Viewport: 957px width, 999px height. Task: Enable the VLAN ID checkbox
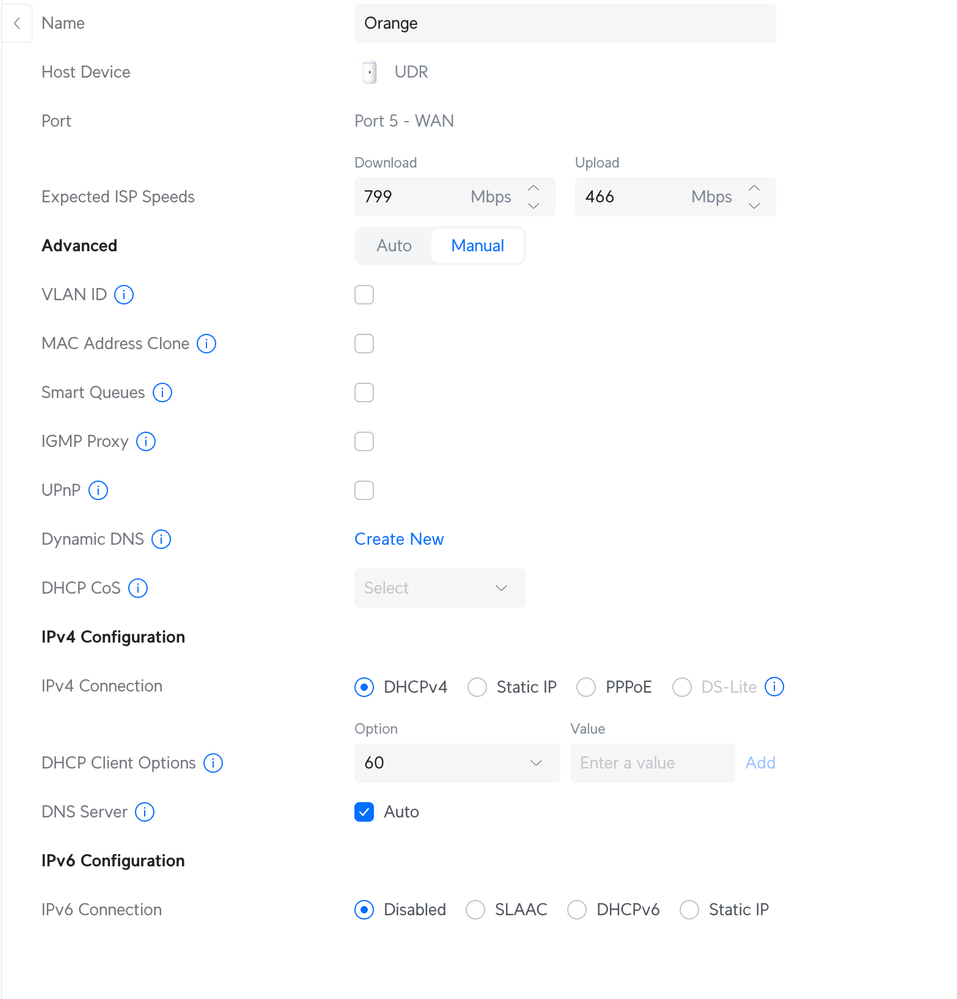point(364,295)
